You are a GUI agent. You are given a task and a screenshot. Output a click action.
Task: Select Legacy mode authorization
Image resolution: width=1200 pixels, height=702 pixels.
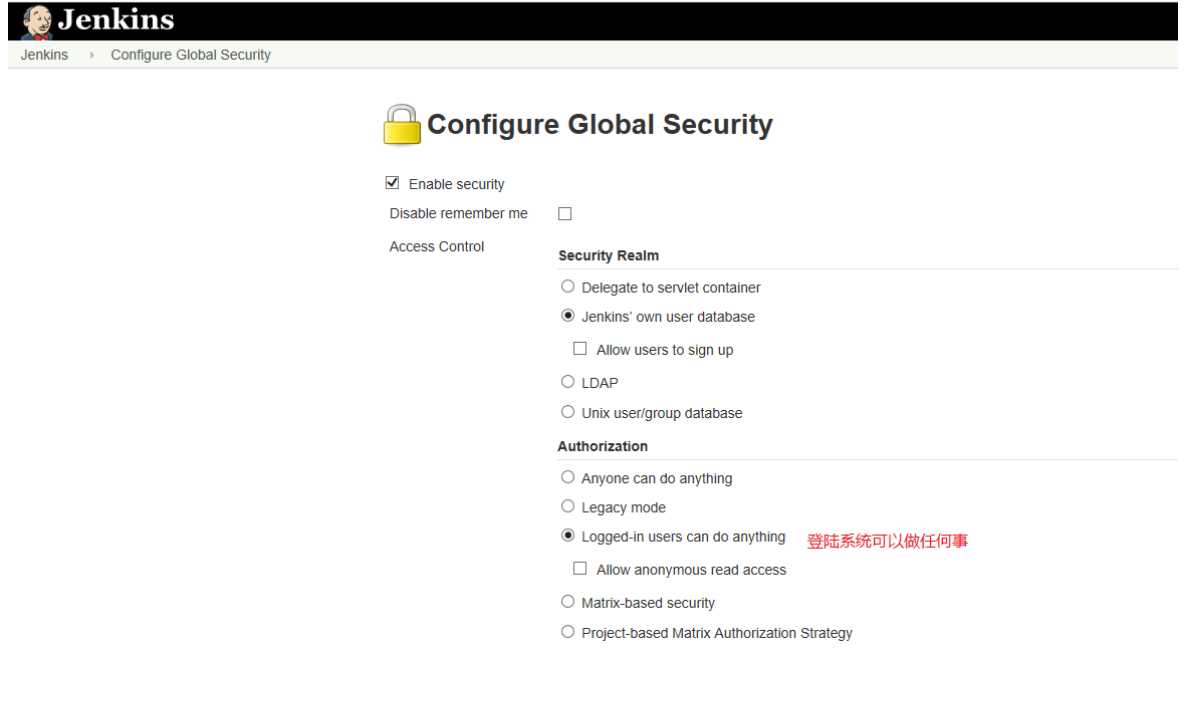pyautogui.click(x=568, y=506)
